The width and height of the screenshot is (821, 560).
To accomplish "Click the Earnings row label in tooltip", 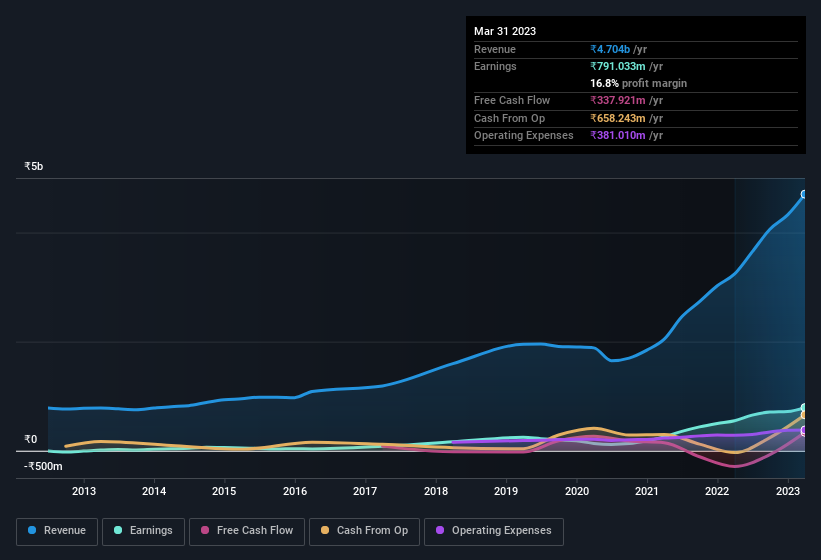I will click(495, 66).
